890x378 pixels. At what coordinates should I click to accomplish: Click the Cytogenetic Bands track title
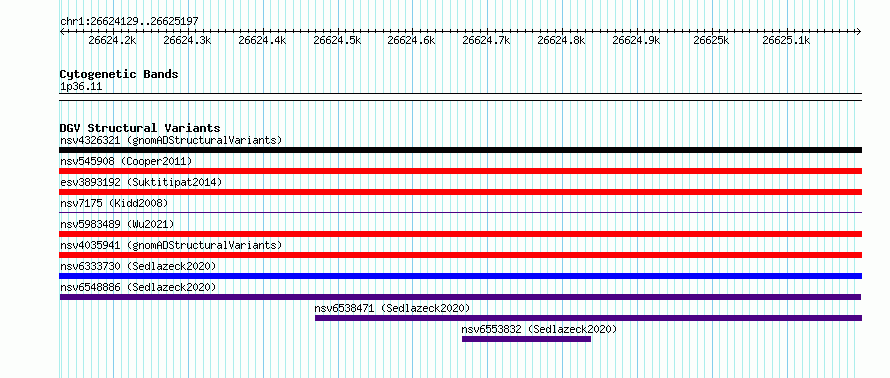coord(119,74)
